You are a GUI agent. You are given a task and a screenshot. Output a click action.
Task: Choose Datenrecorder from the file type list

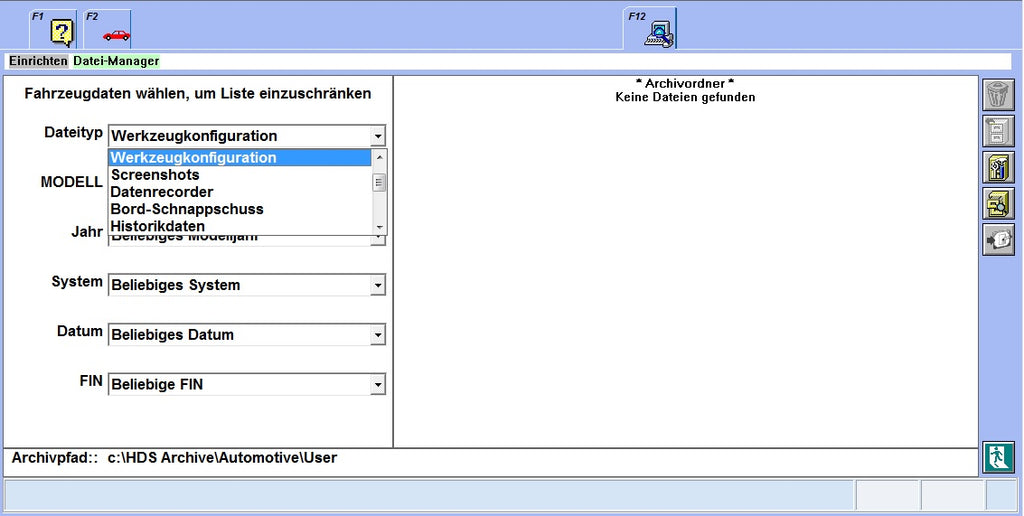pos(240,192)
